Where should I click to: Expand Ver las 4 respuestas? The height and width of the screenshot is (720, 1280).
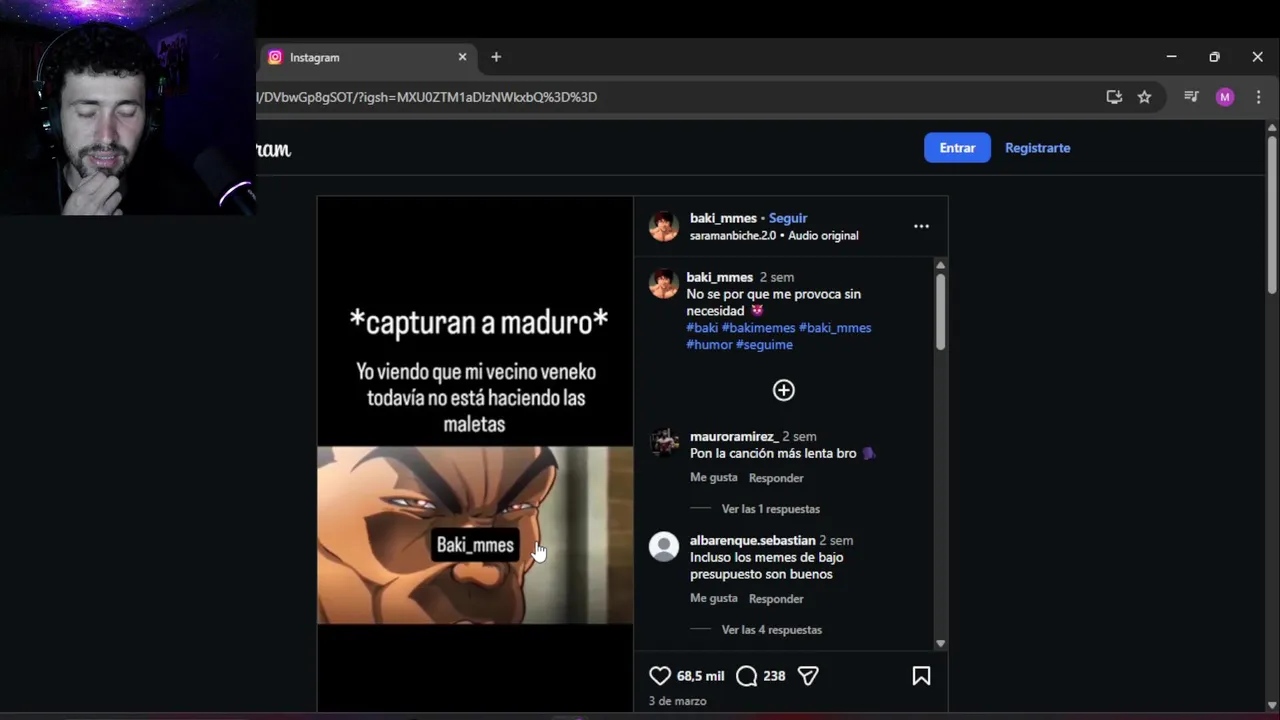pos(772,630)
